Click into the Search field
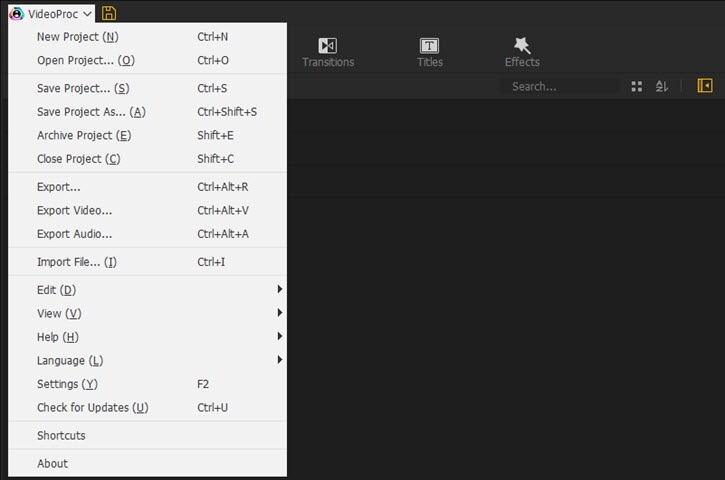725x480 pixels. [560, 86]
